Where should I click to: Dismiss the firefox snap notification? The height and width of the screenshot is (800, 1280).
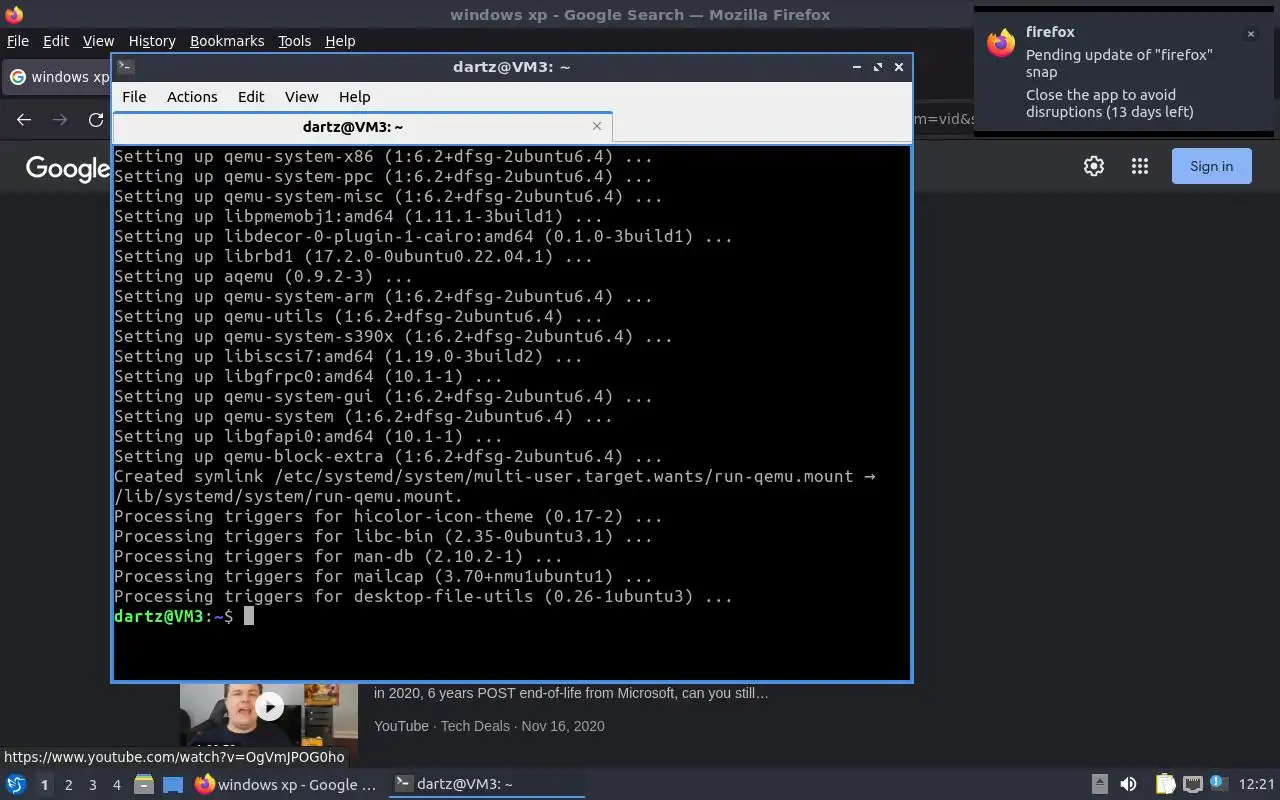pyautogui.click(x=1250, y=34)
